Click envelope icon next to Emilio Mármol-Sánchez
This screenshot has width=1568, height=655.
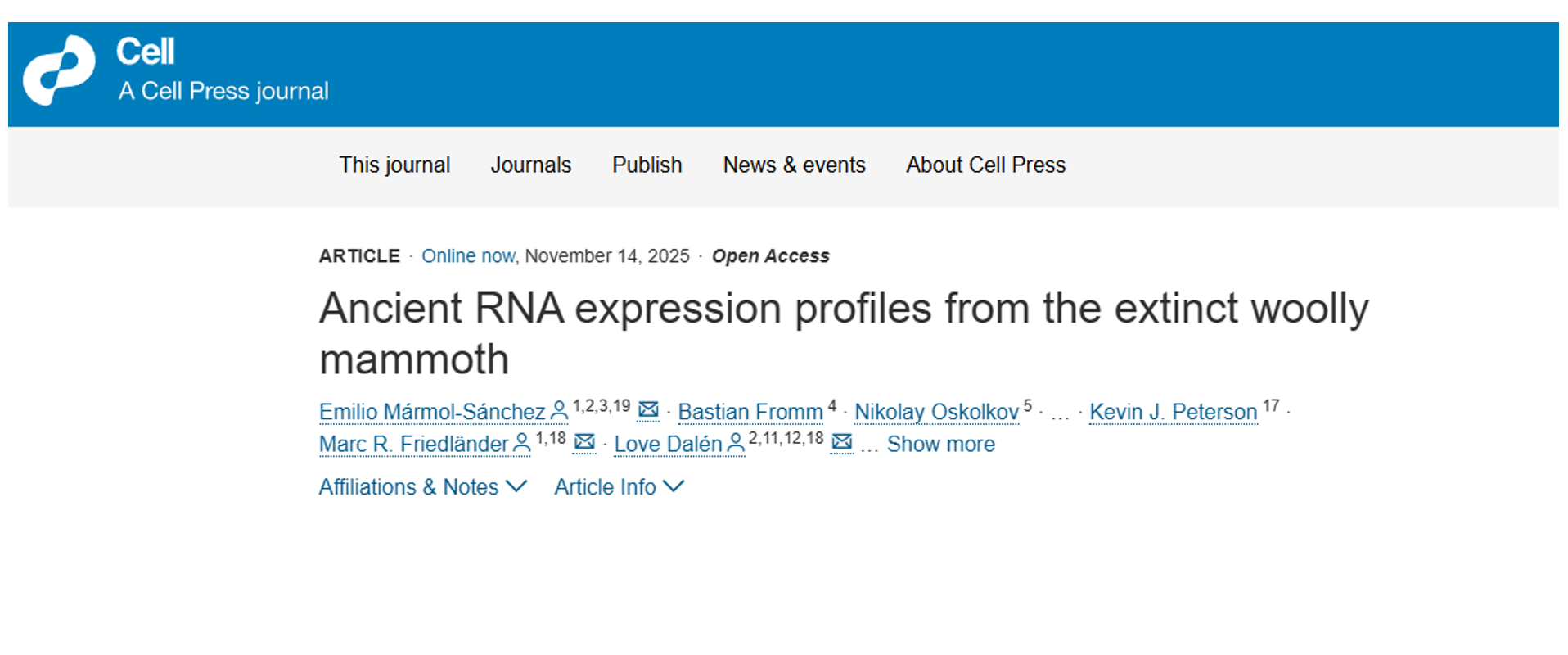[648, 409]
